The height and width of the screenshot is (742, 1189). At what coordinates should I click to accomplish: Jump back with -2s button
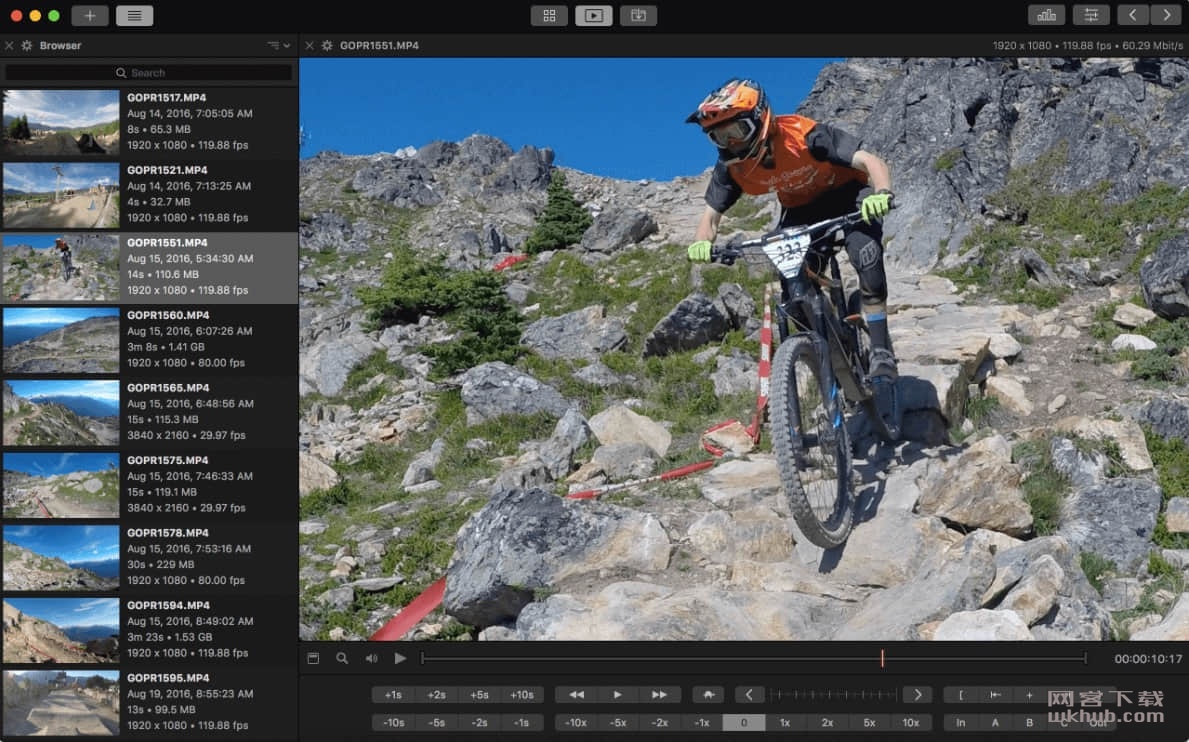click(479, 722)
